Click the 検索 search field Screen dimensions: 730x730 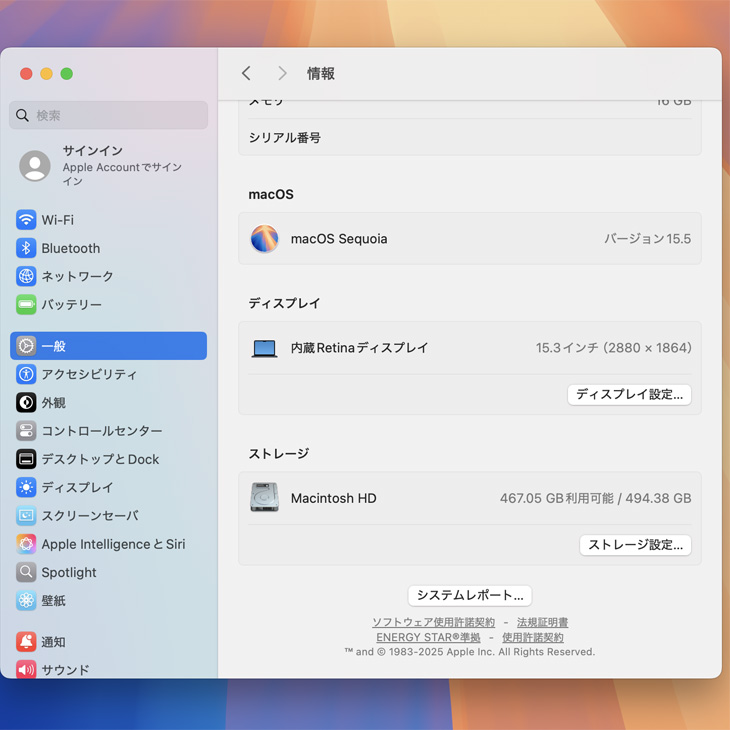tap(108, 115)
